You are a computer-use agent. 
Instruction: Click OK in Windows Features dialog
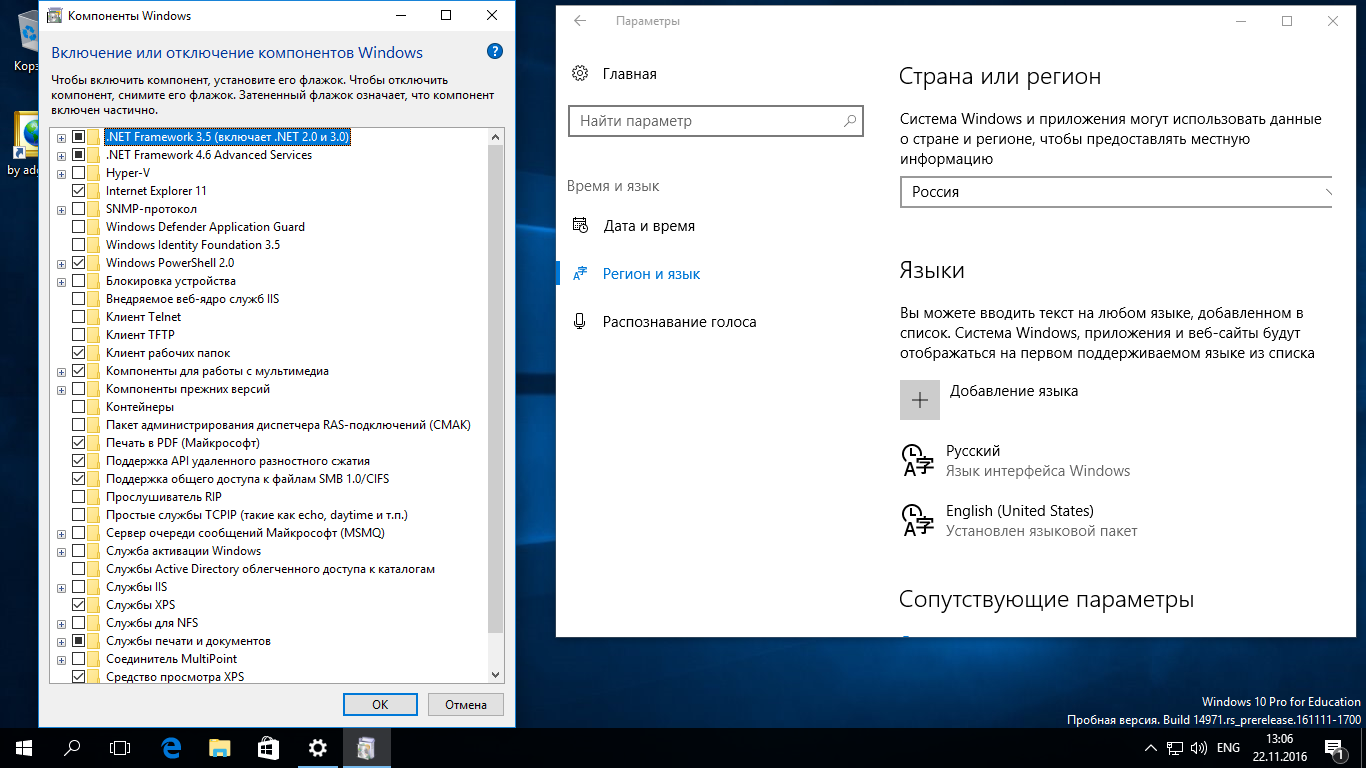click(380, 704)
